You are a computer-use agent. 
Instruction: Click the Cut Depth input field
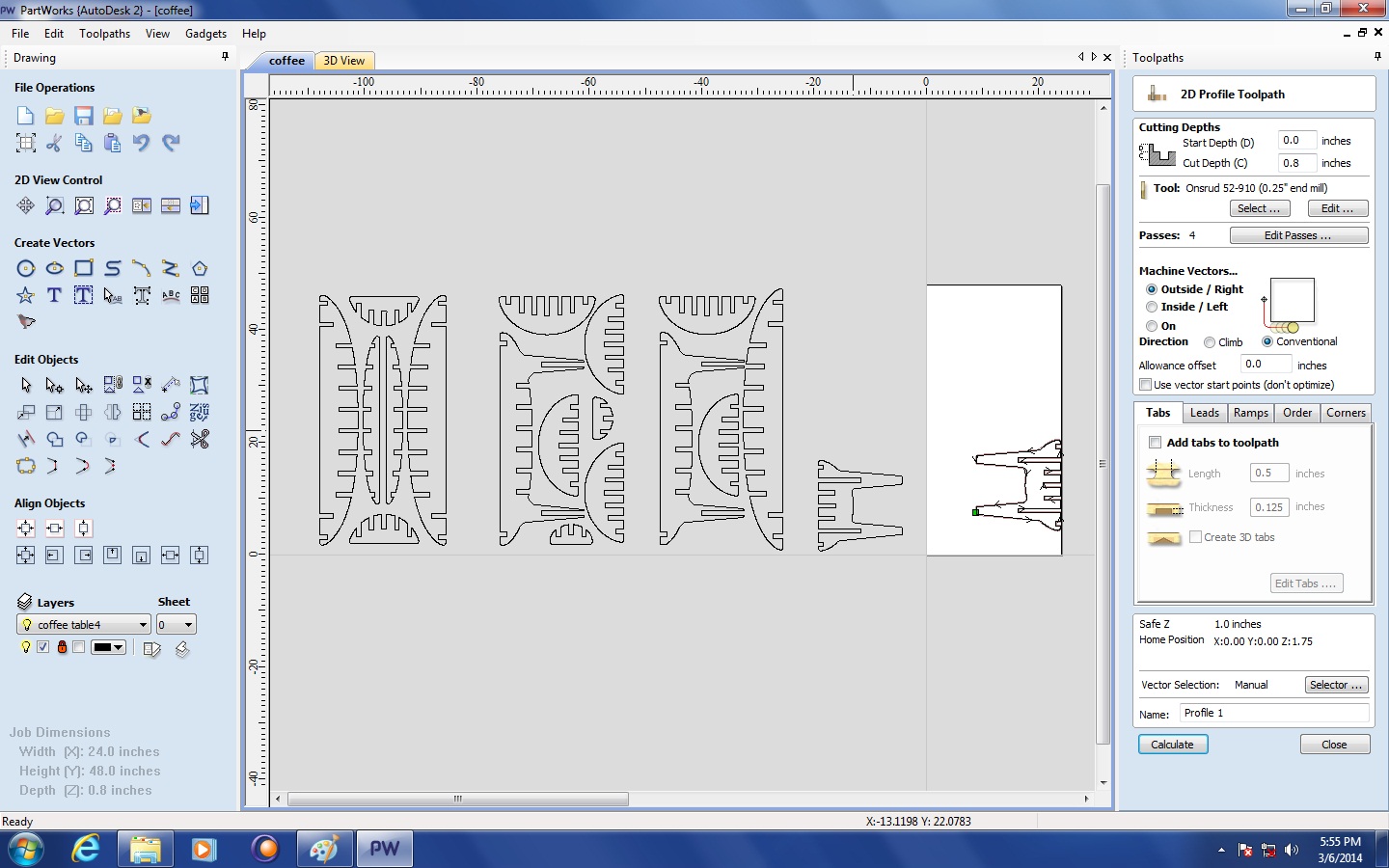1296,163
